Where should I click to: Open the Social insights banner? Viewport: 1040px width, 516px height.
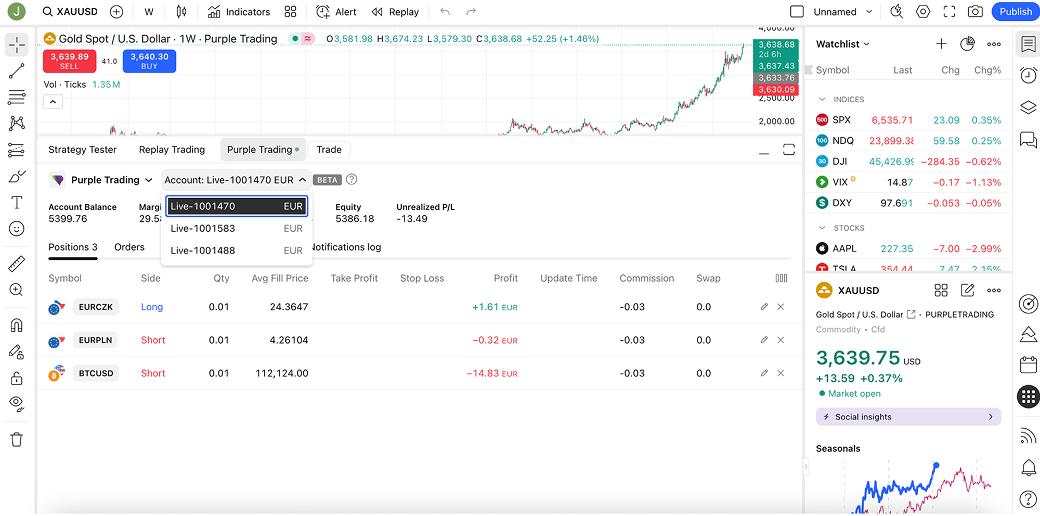pos(908,417)
